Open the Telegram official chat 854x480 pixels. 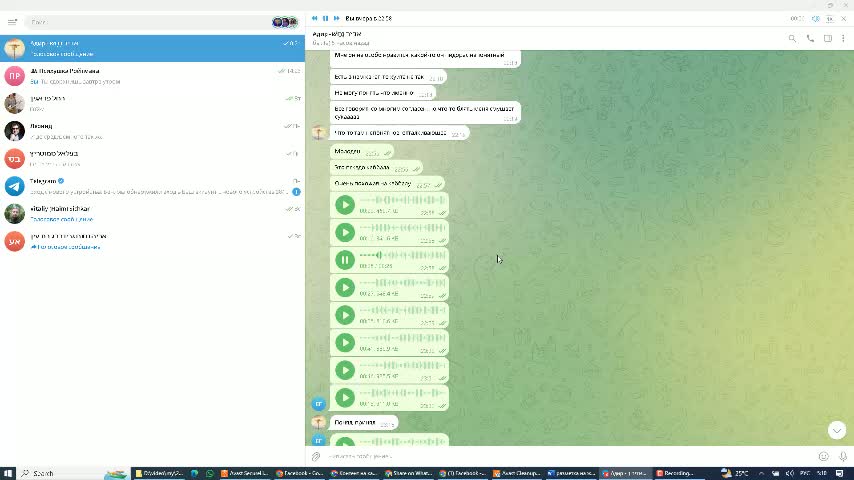coord(150,186)
